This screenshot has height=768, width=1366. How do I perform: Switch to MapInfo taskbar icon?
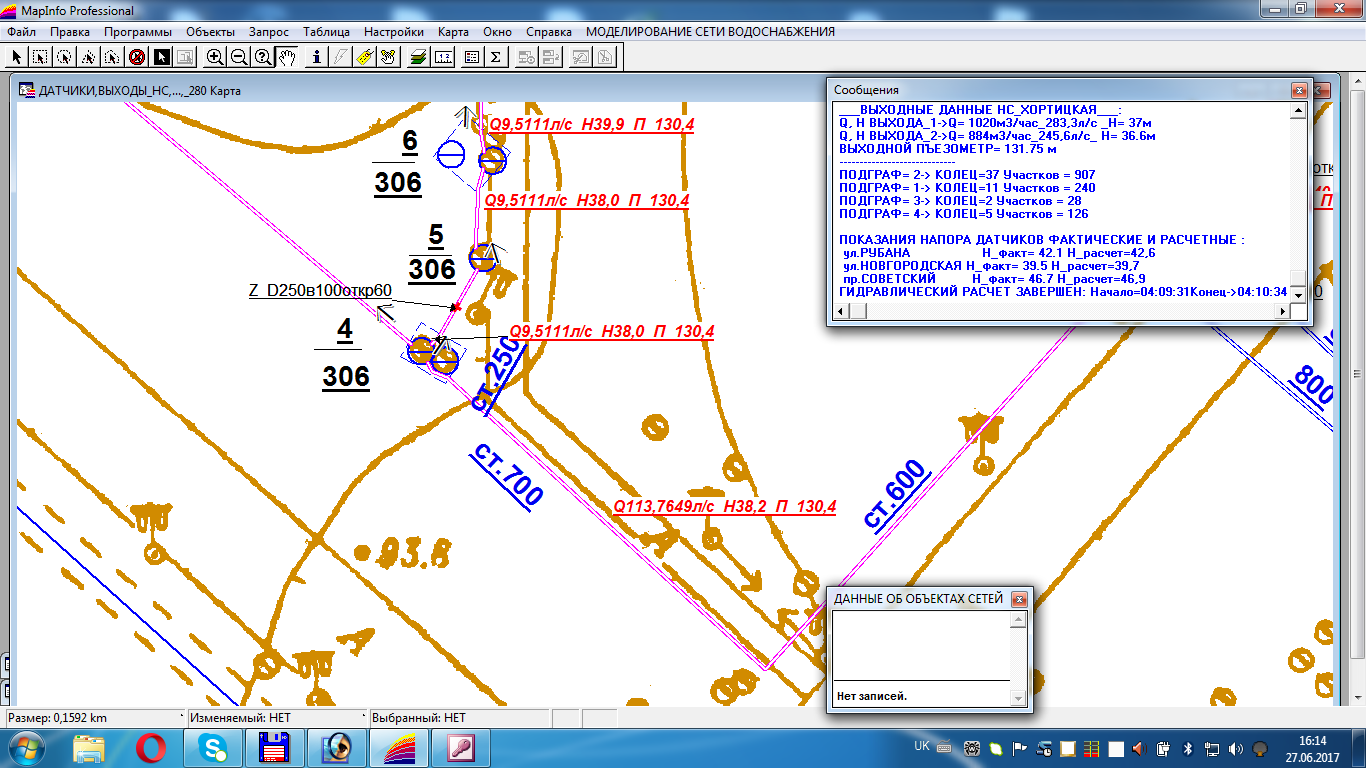[x=397, y=748]
